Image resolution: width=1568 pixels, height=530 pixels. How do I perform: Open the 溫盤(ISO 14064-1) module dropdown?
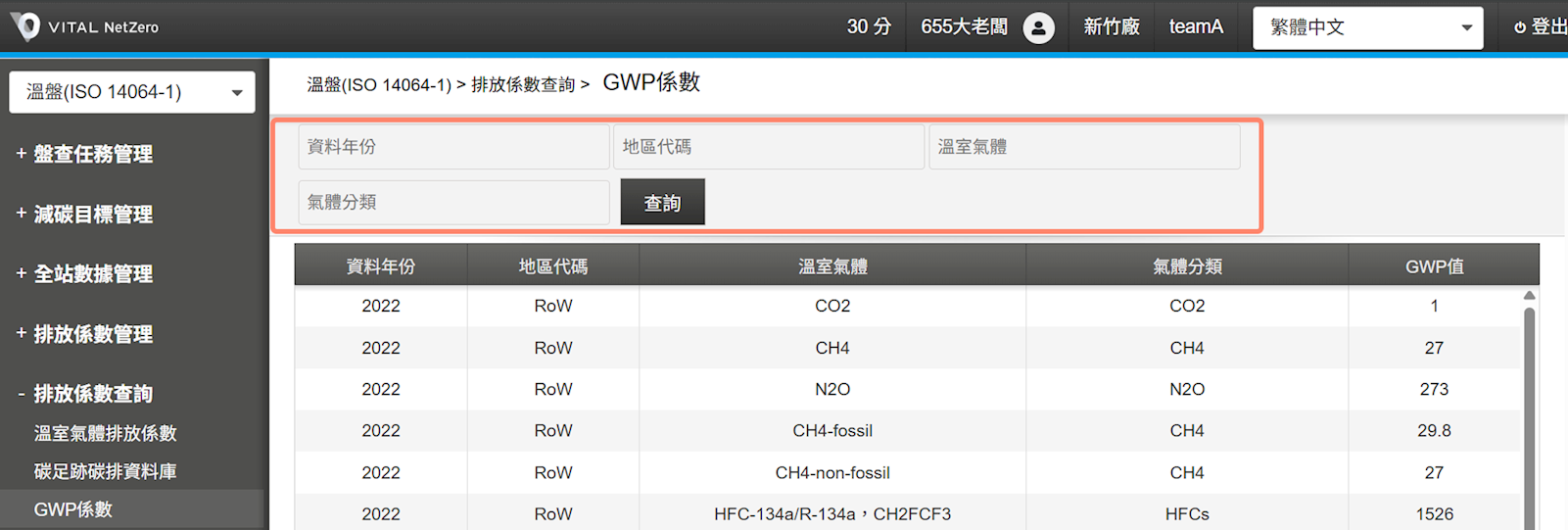pos(132,92)
